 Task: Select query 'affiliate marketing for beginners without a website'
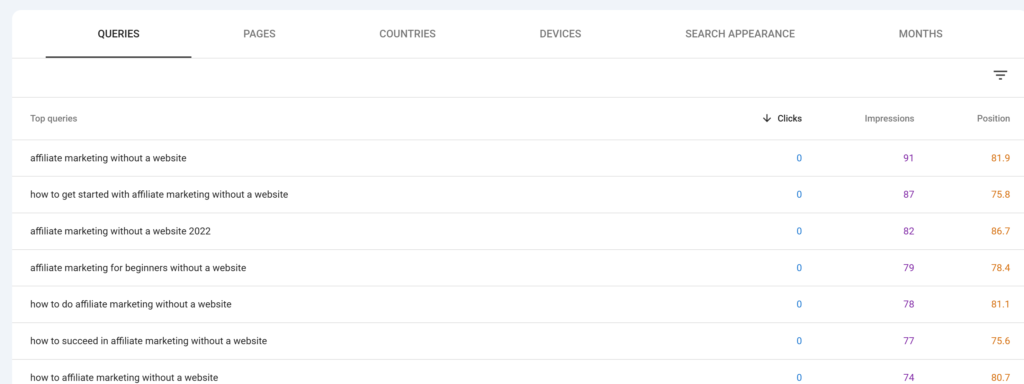138,268
